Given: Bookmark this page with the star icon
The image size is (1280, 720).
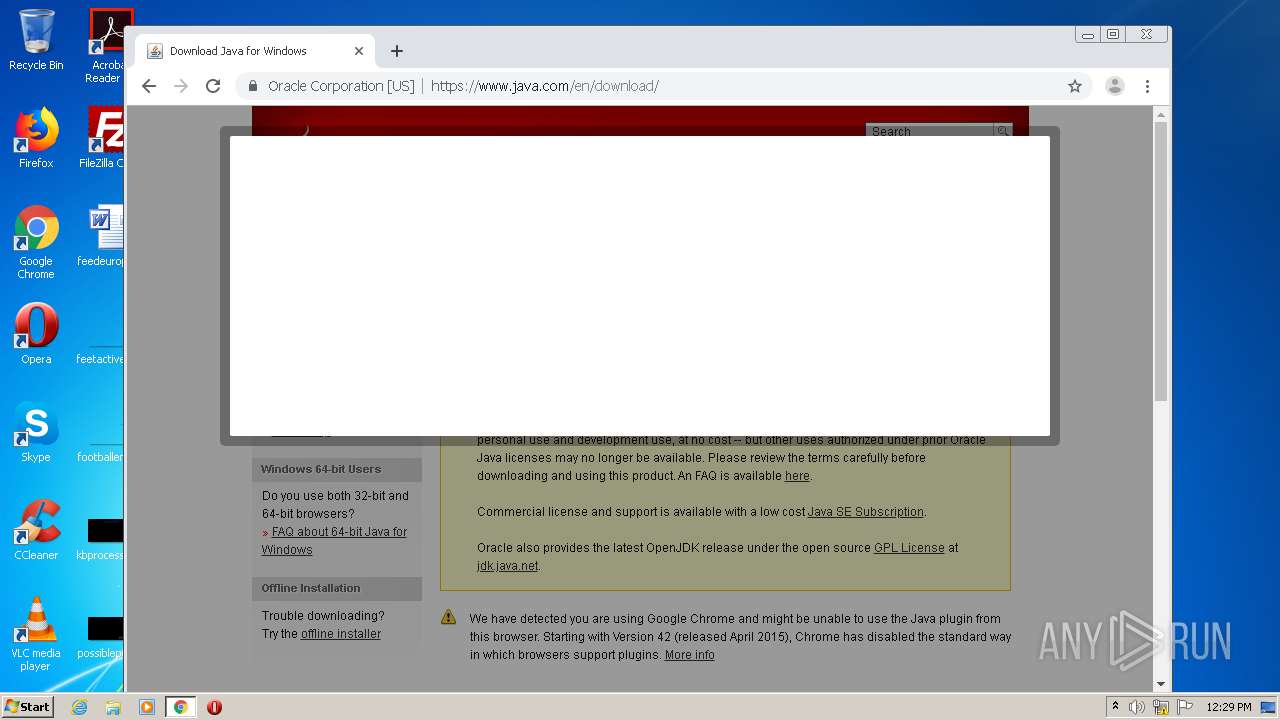Looking at the screenshot, I should click(x=1075, y=86).
